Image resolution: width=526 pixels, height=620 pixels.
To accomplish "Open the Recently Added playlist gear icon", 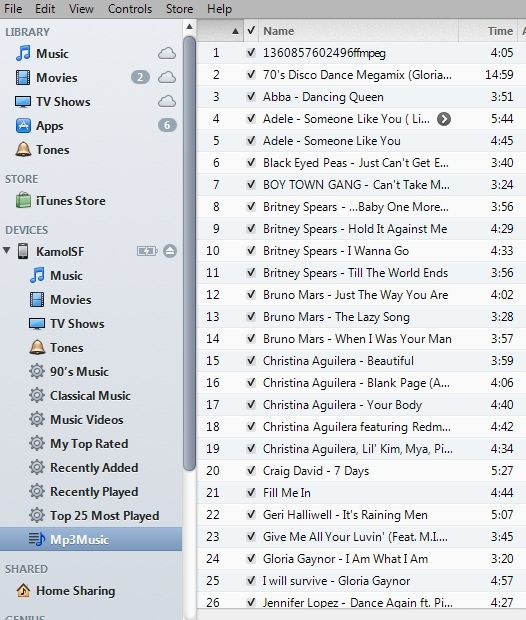I will pyautogui.click(x=37, y=467).
